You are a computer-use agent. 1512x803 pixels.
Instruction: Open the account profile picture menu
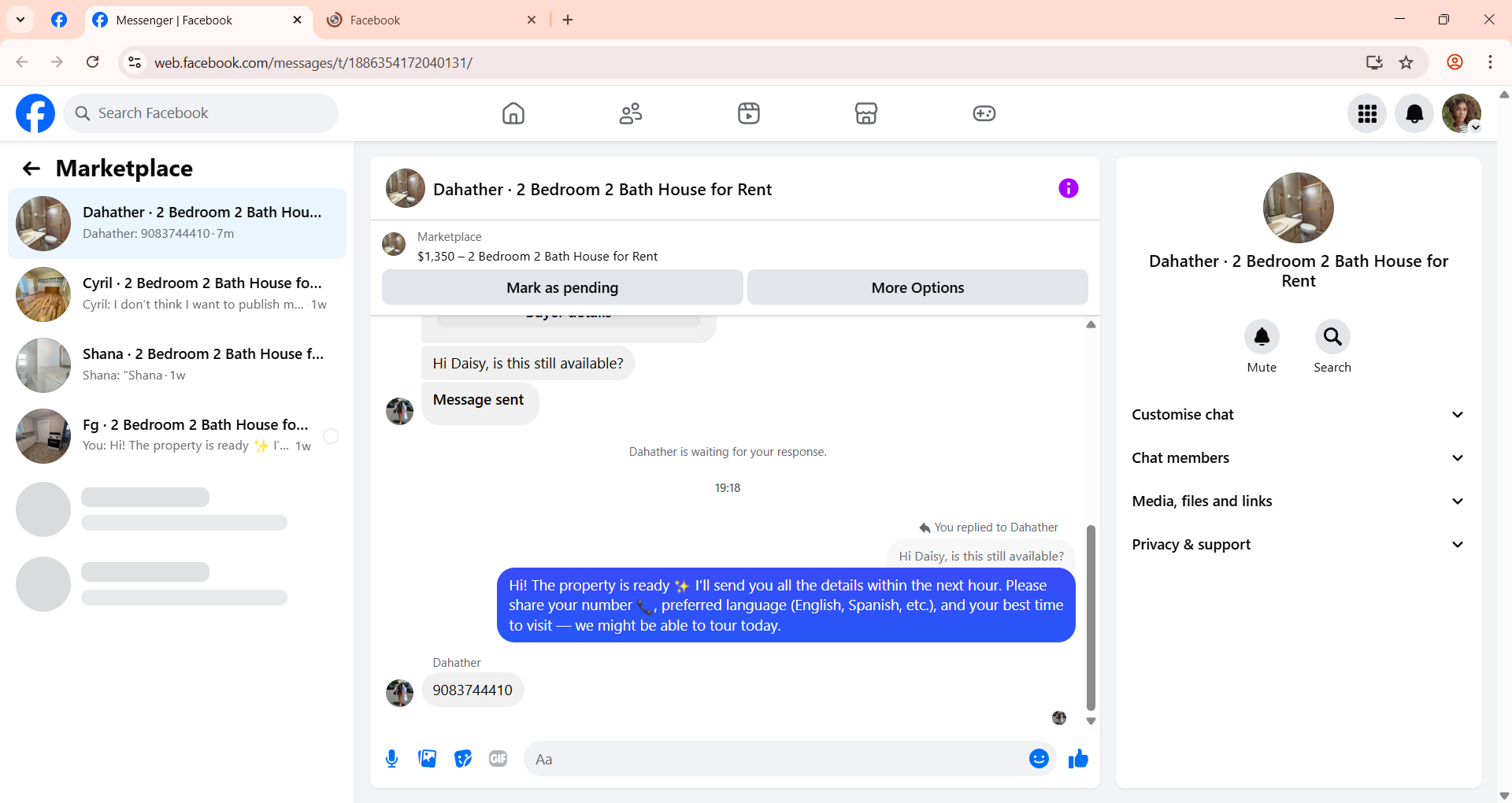[1462, 113]
